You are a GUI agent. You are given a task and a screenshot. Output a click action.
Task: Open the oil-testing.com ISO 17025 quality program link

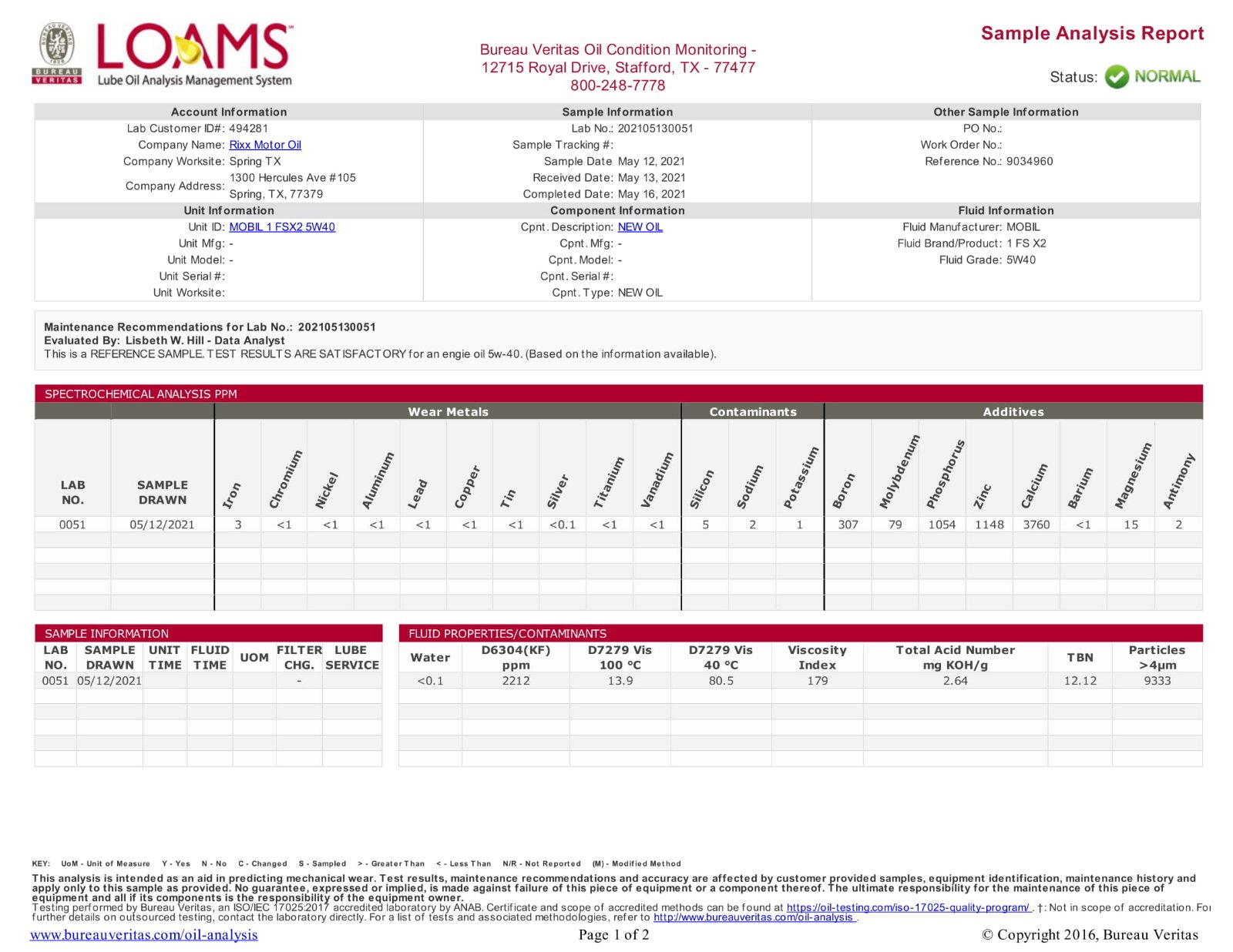click(908, 907)
